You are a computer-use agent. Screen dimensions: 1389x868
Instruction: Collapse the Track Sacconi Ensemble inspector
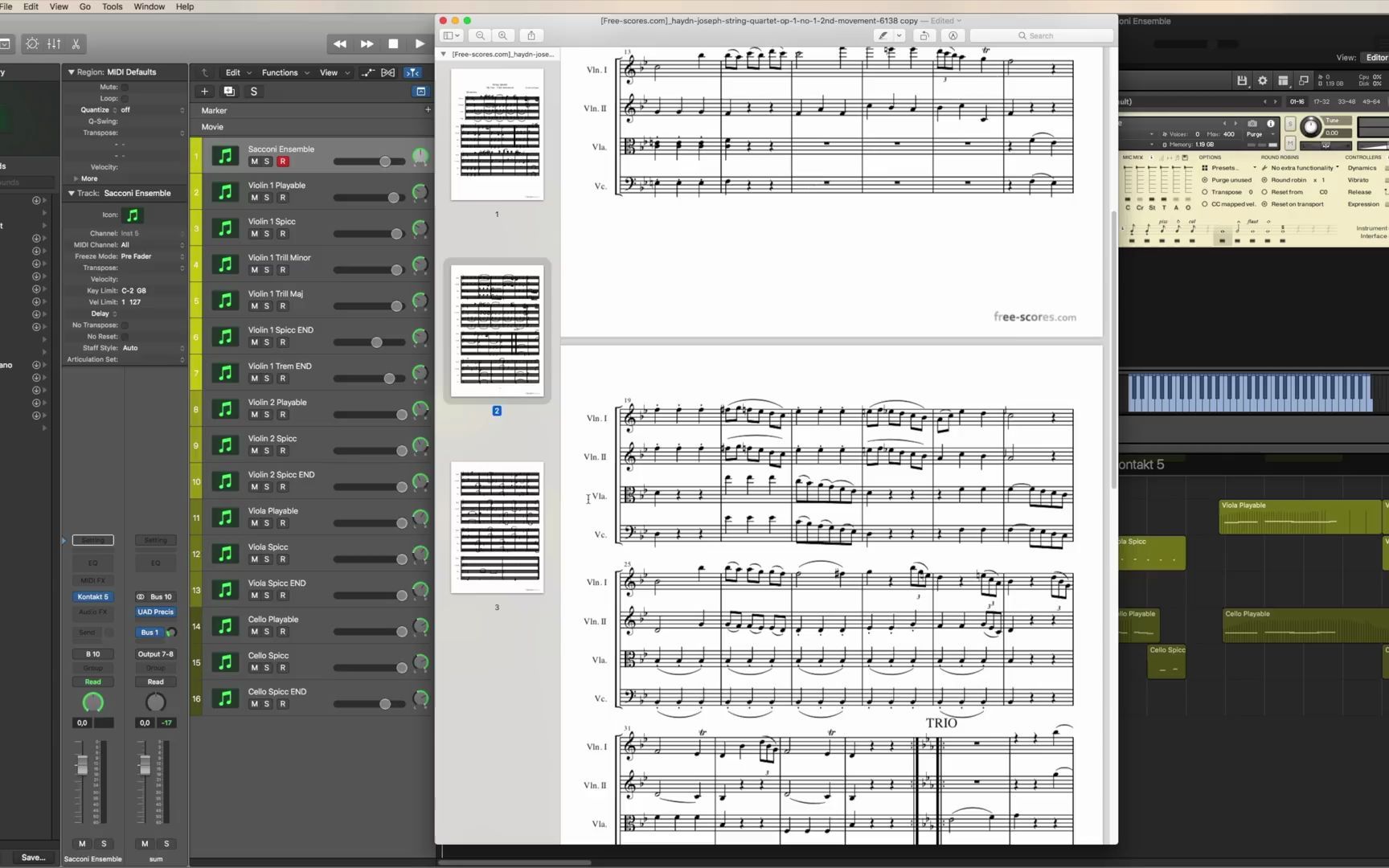click(x=71, y=194)
